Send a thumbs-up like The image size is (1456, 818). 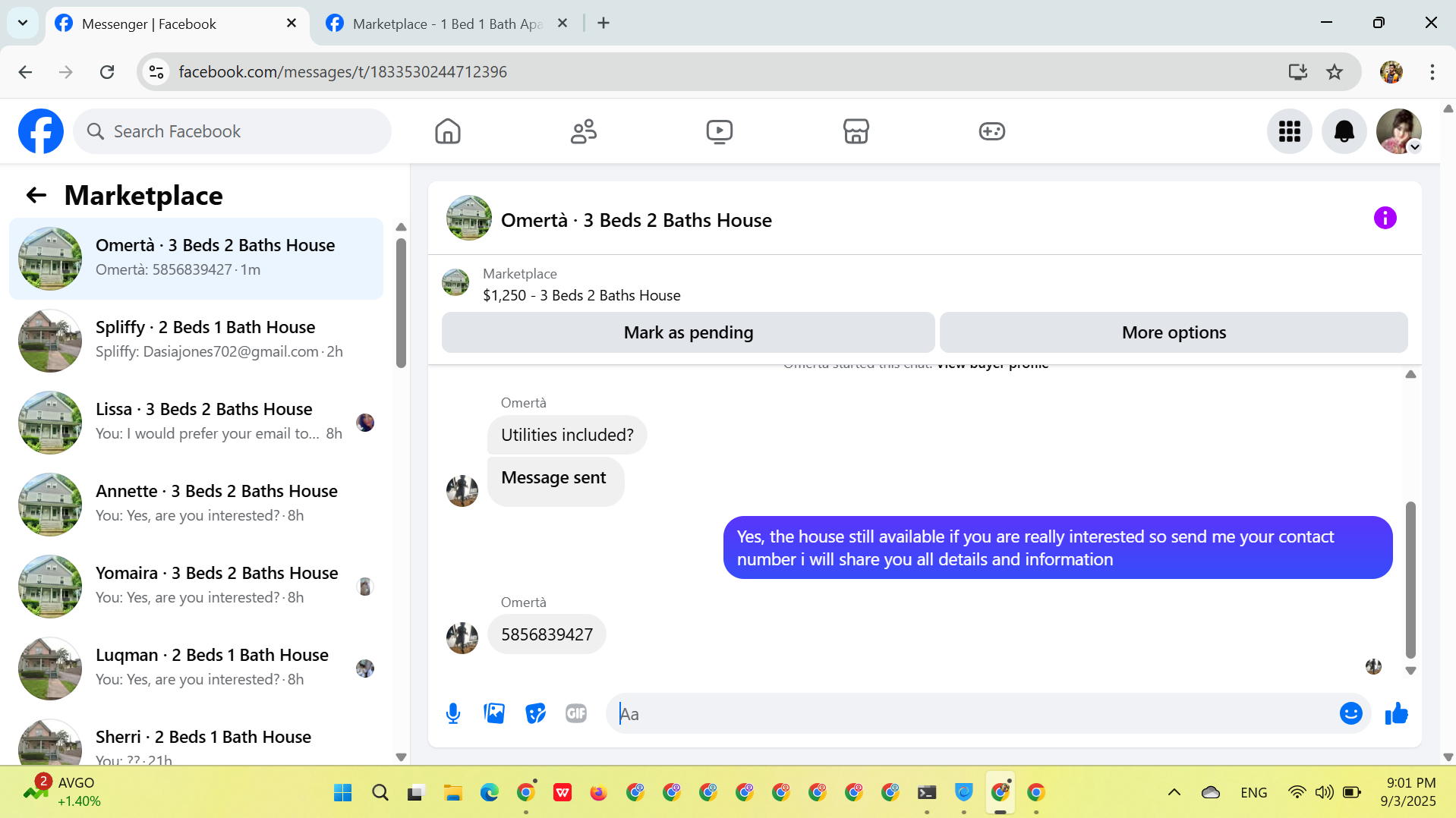click(x=1397, y=713)
